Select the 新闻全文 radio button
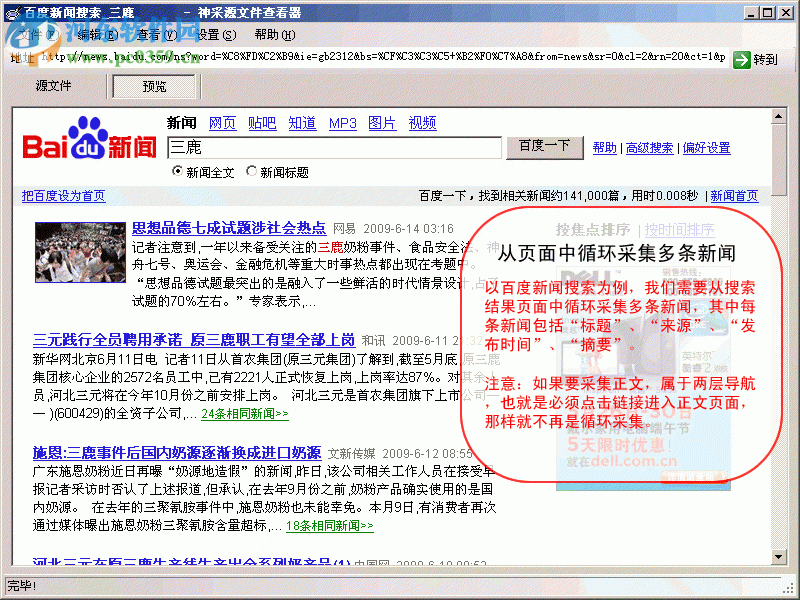 pos(178,171)
